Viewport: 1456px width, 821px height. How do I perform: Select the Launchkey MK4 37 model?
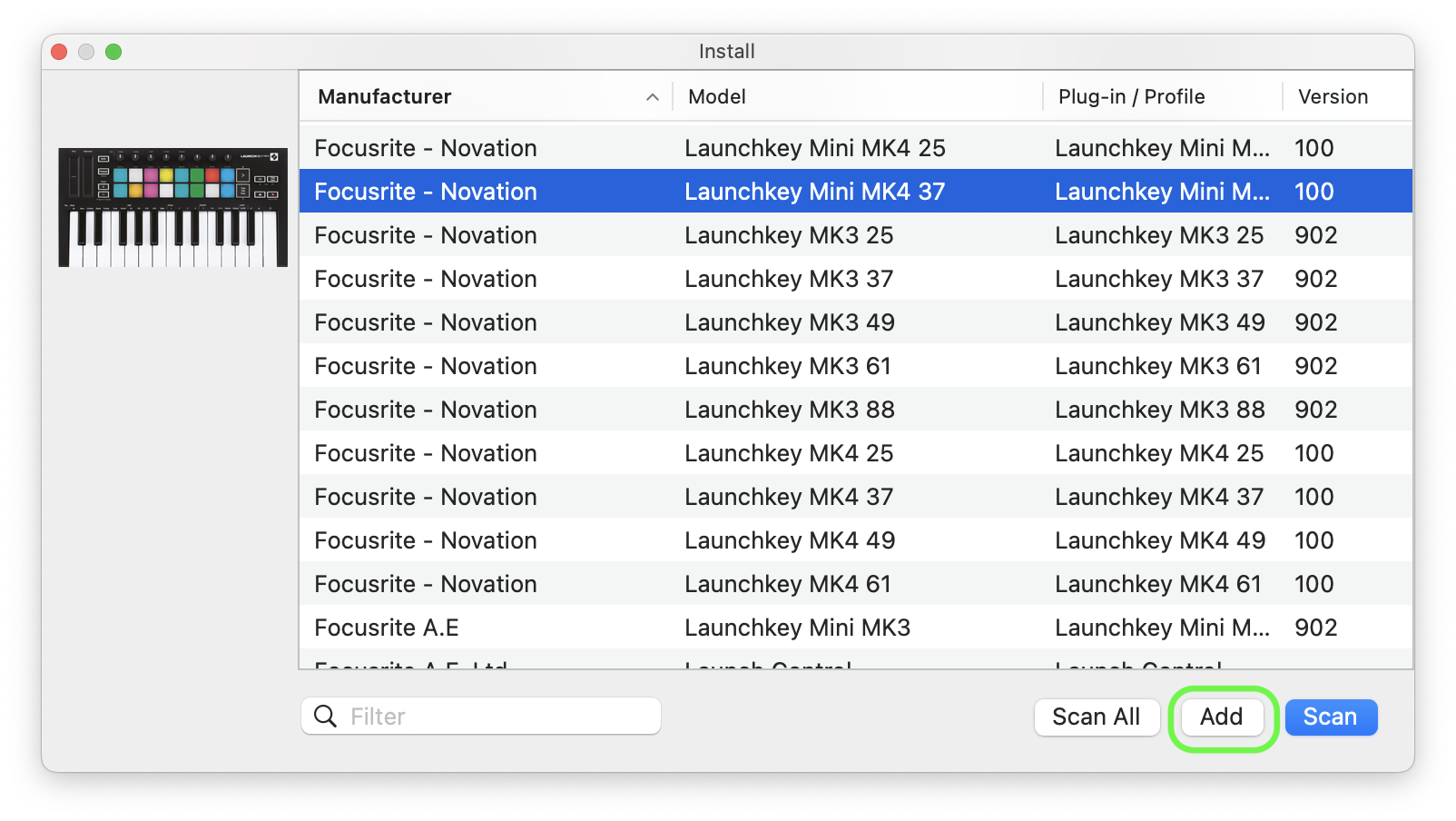click(789, 497)
